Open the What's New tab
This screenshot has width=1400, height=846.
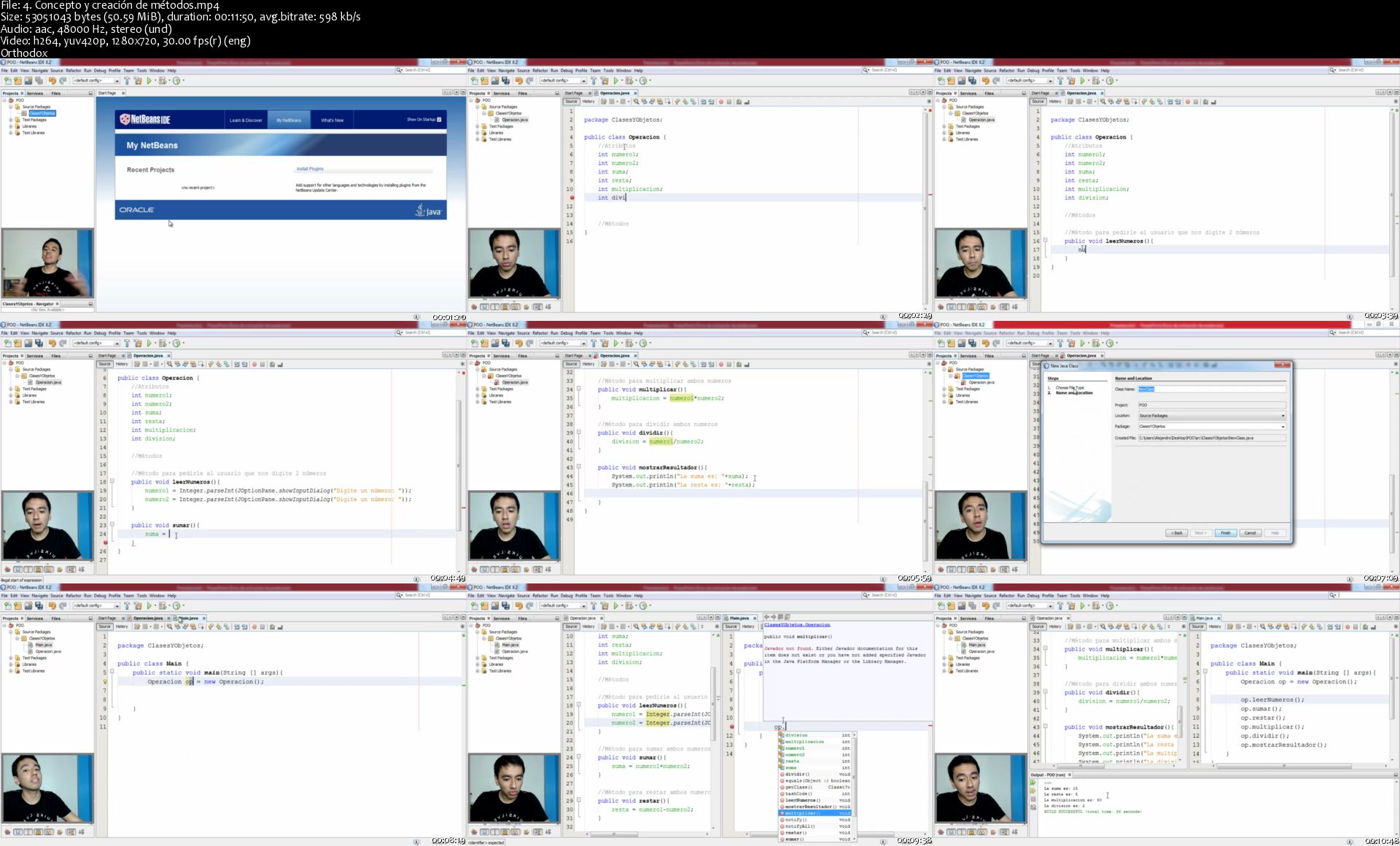point(332,120)
